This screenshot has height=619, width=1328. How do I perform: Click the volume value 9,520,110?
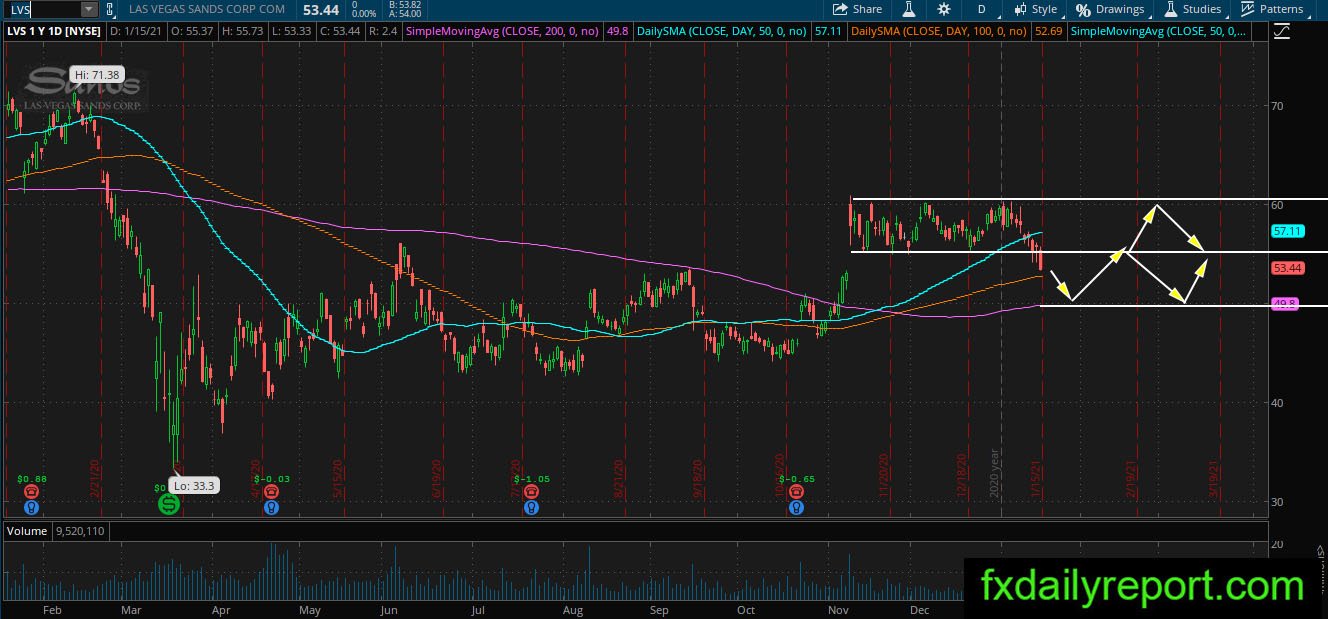(x=82, y=531)
